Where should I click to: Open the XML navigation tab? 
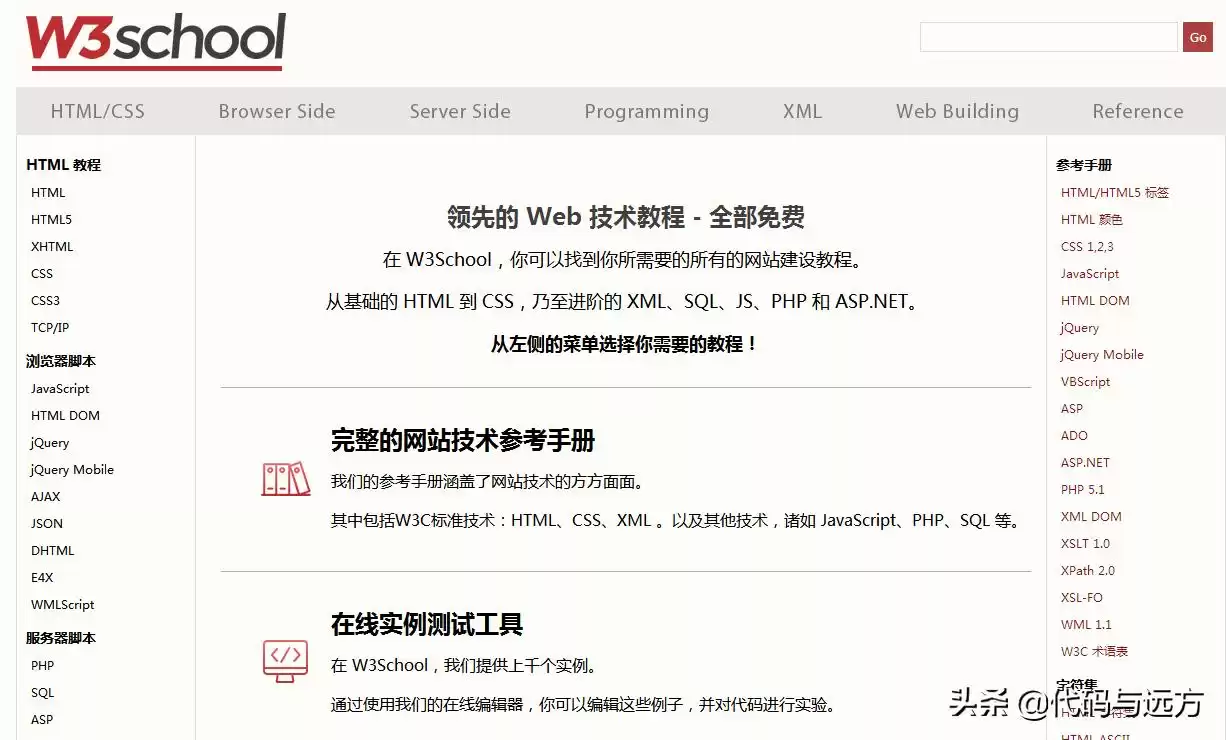802,111
